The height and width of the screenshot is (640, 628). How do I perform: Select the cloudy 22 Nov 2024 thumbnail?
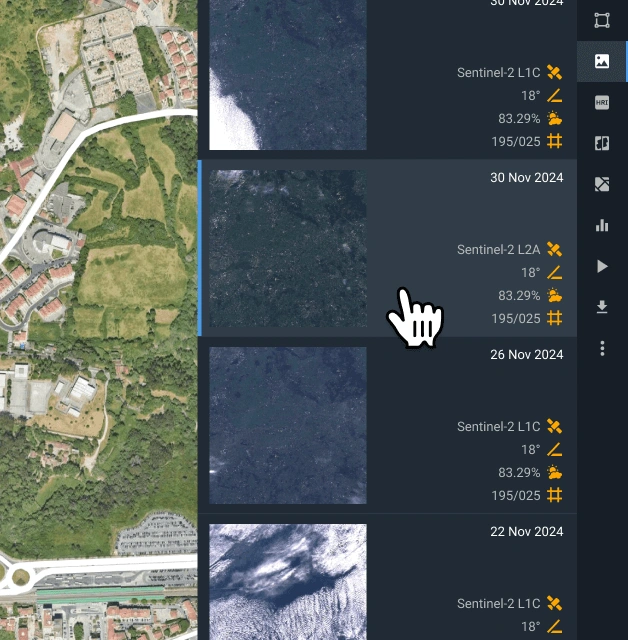point(288,582)
